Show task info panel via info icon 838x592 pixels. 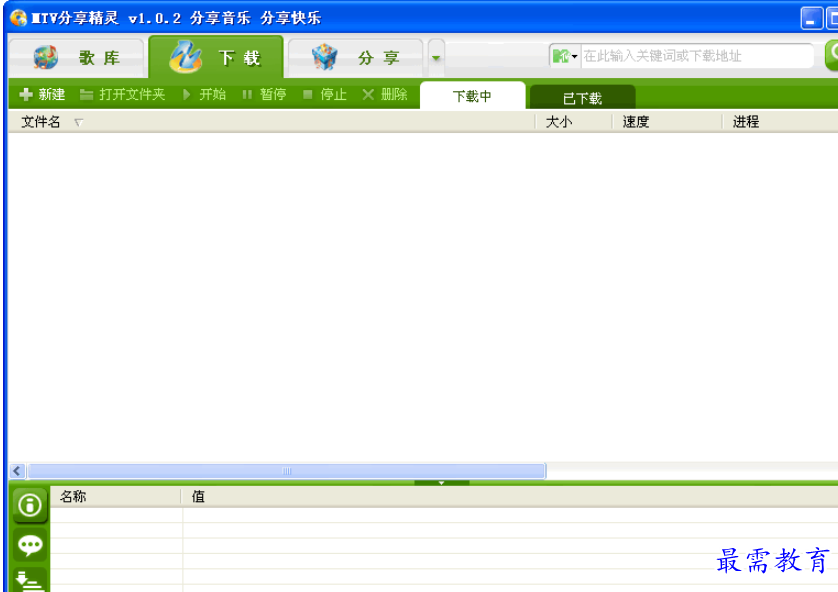(x=30, y=505)
